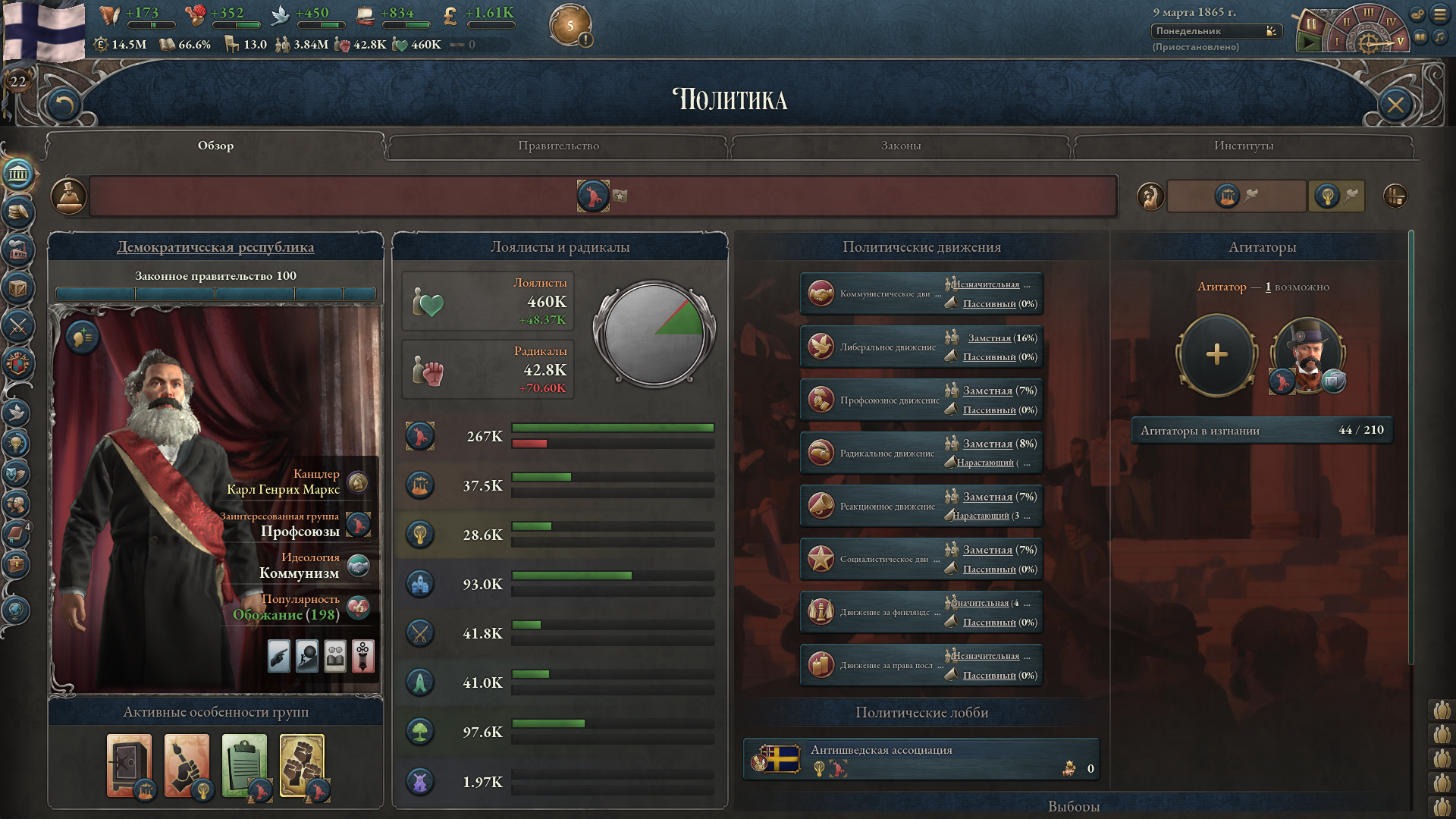Click the add agitator plus button
The height and width of the screenshot is (819, 1456).
pos(1216,355)
